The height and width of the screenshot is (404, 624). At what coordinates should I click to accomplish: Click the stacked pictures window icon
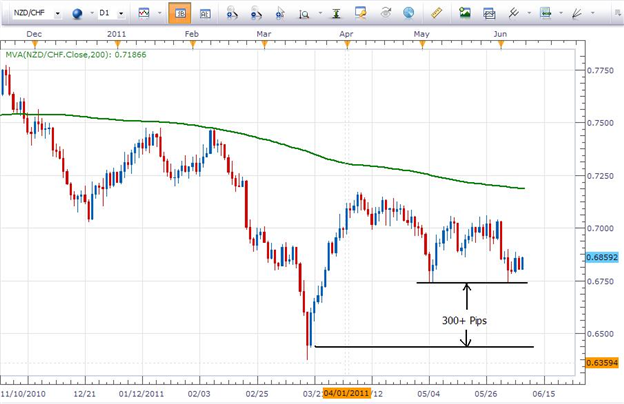489,14
